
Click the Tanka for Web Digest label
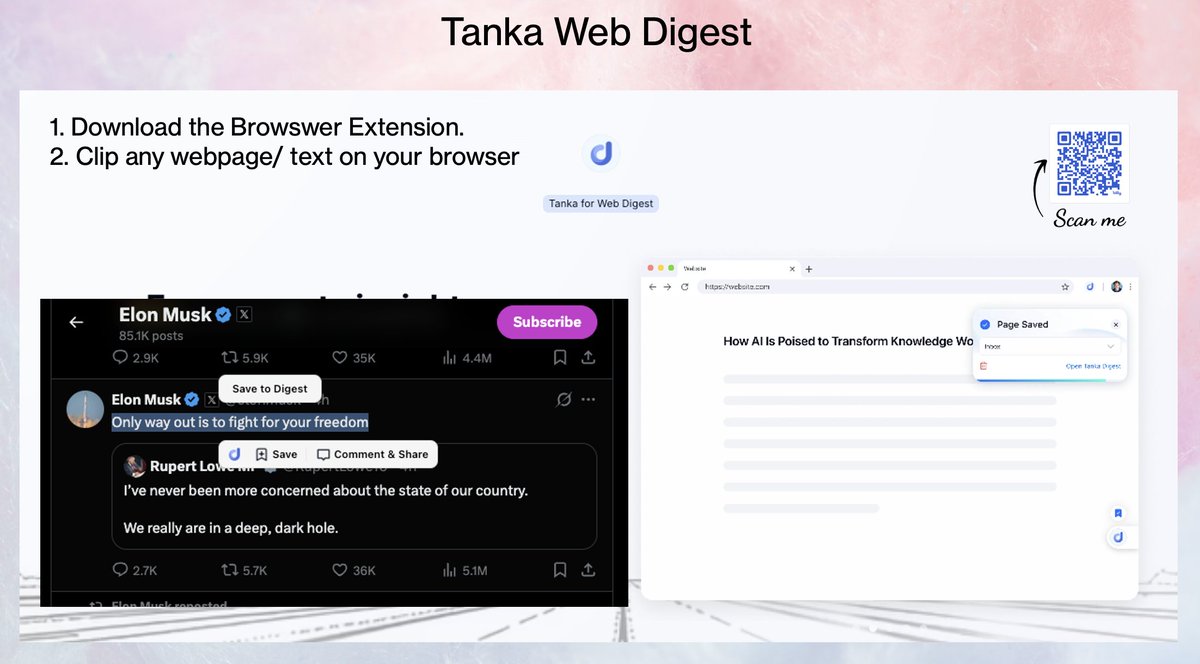click(601, 203)
